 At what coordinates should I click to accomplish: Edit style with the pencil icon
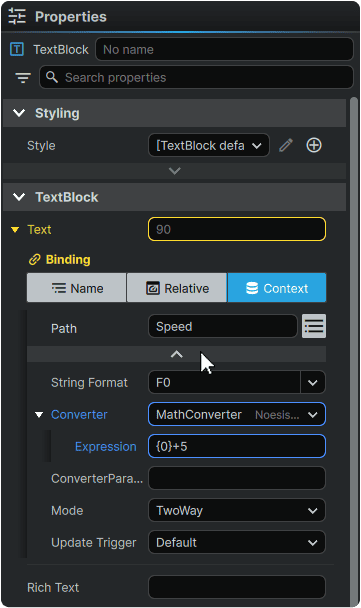pos(286,146)
